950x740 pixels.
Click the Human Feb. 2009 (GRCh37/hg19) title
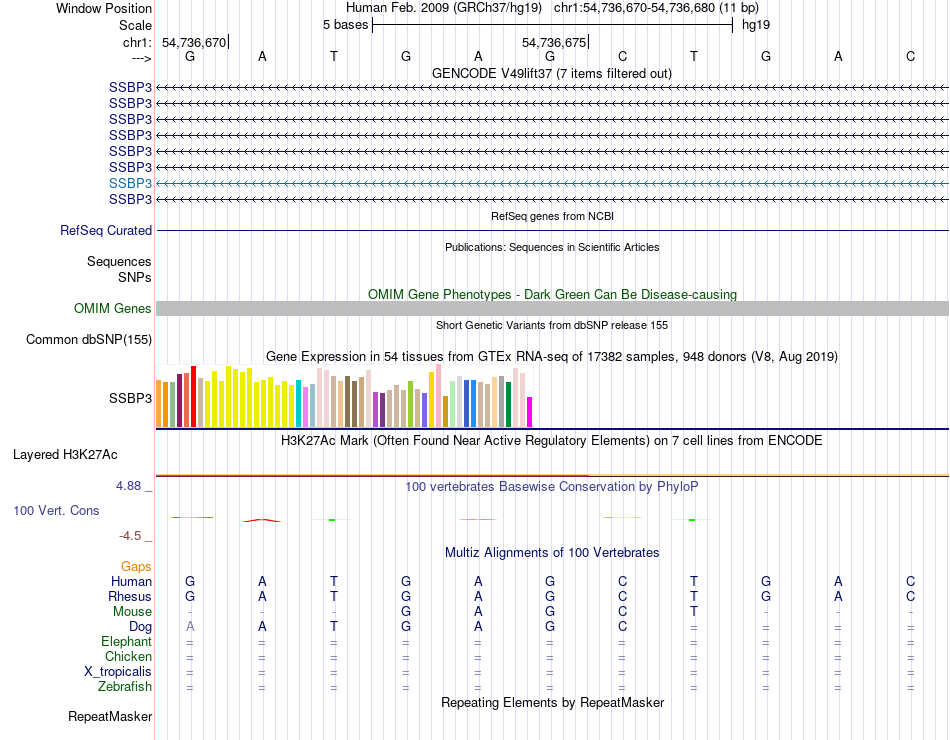click(x=445, y=8)
